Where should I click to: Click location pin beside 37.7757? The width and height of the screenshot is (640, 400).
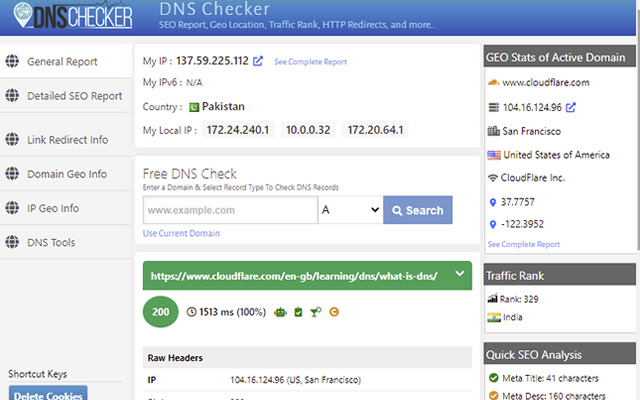coord(493,202)
